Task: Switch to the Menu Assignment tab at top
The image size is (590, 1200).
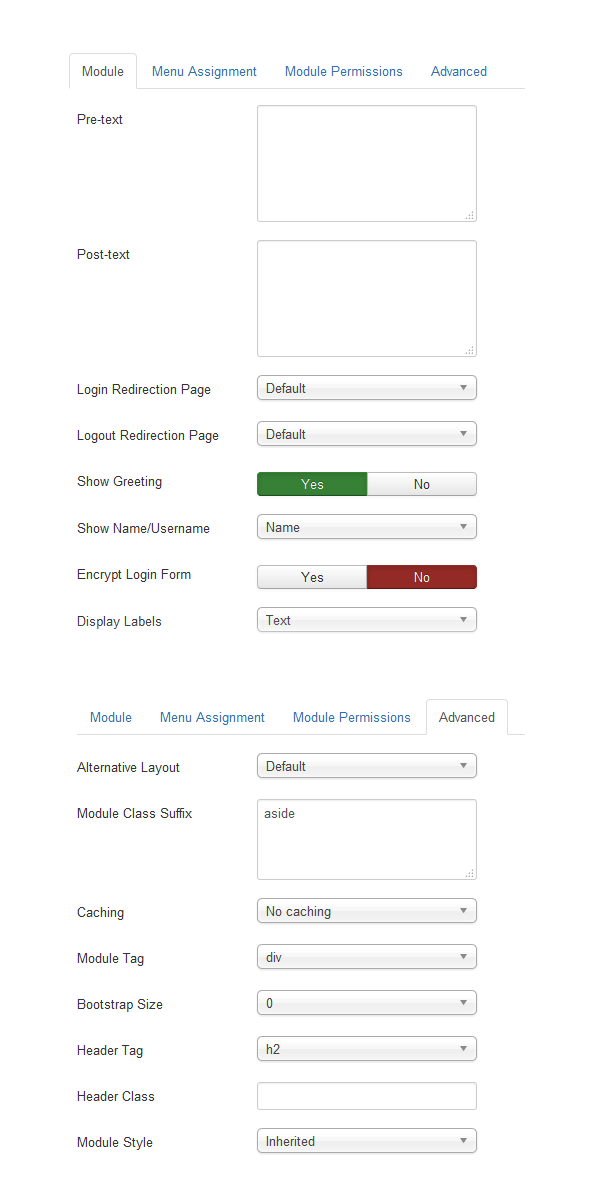Action: [204, 71]
